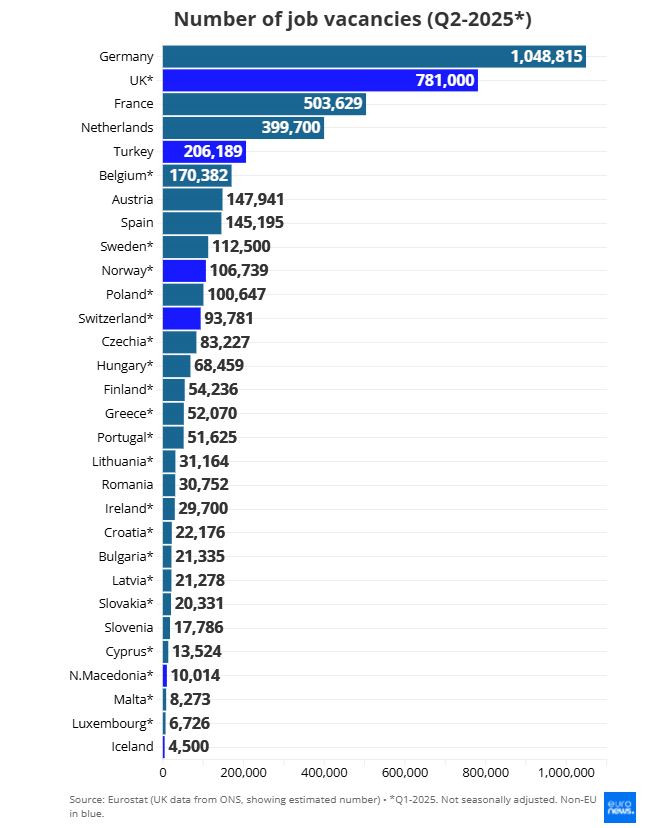Click the Austria value label 147,941
This screenshot has height=828, width=665.
coord(255,199)
